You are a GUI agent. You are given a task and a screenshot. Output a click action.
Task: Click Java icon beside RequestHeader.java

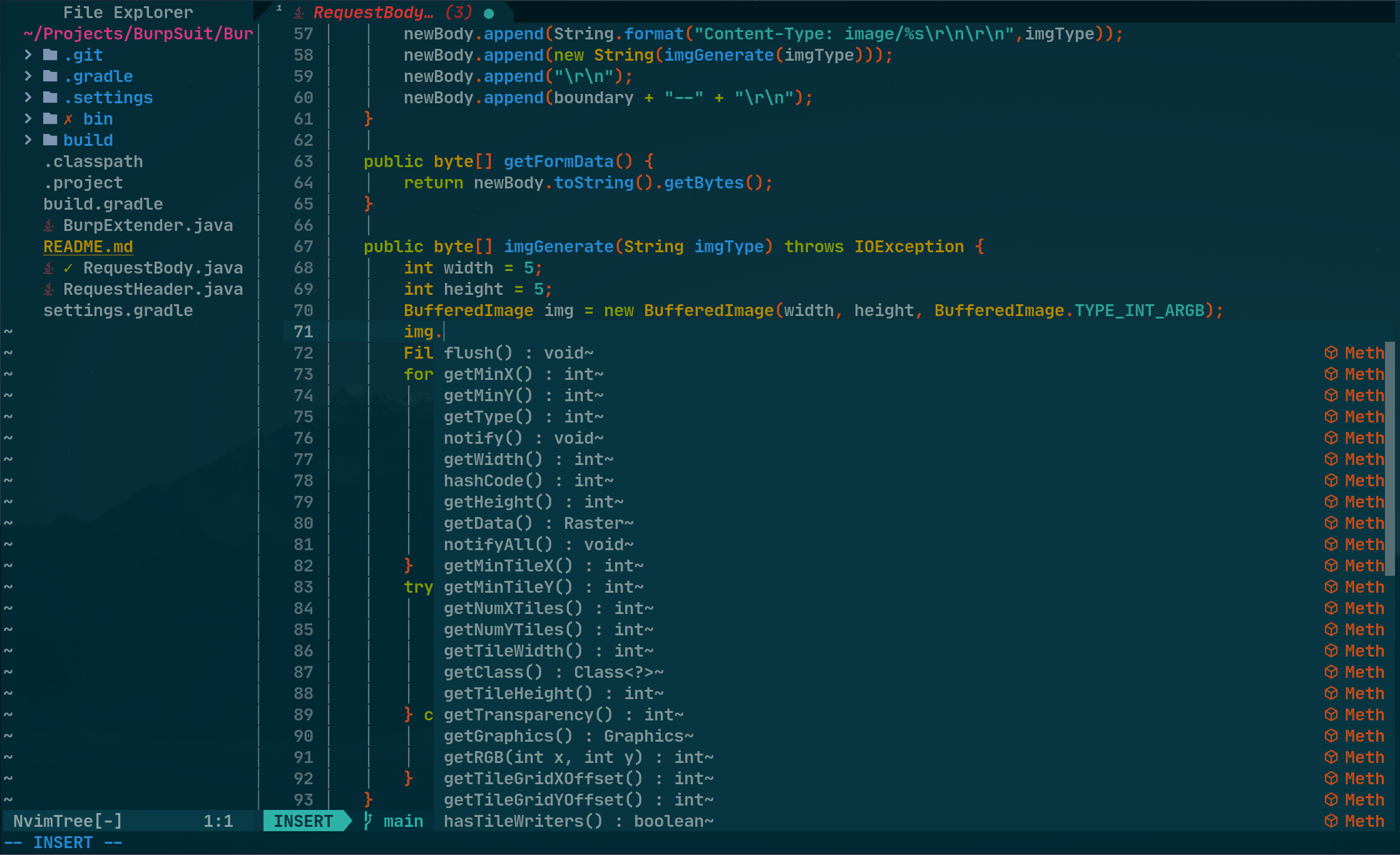[x=49, y=289]
